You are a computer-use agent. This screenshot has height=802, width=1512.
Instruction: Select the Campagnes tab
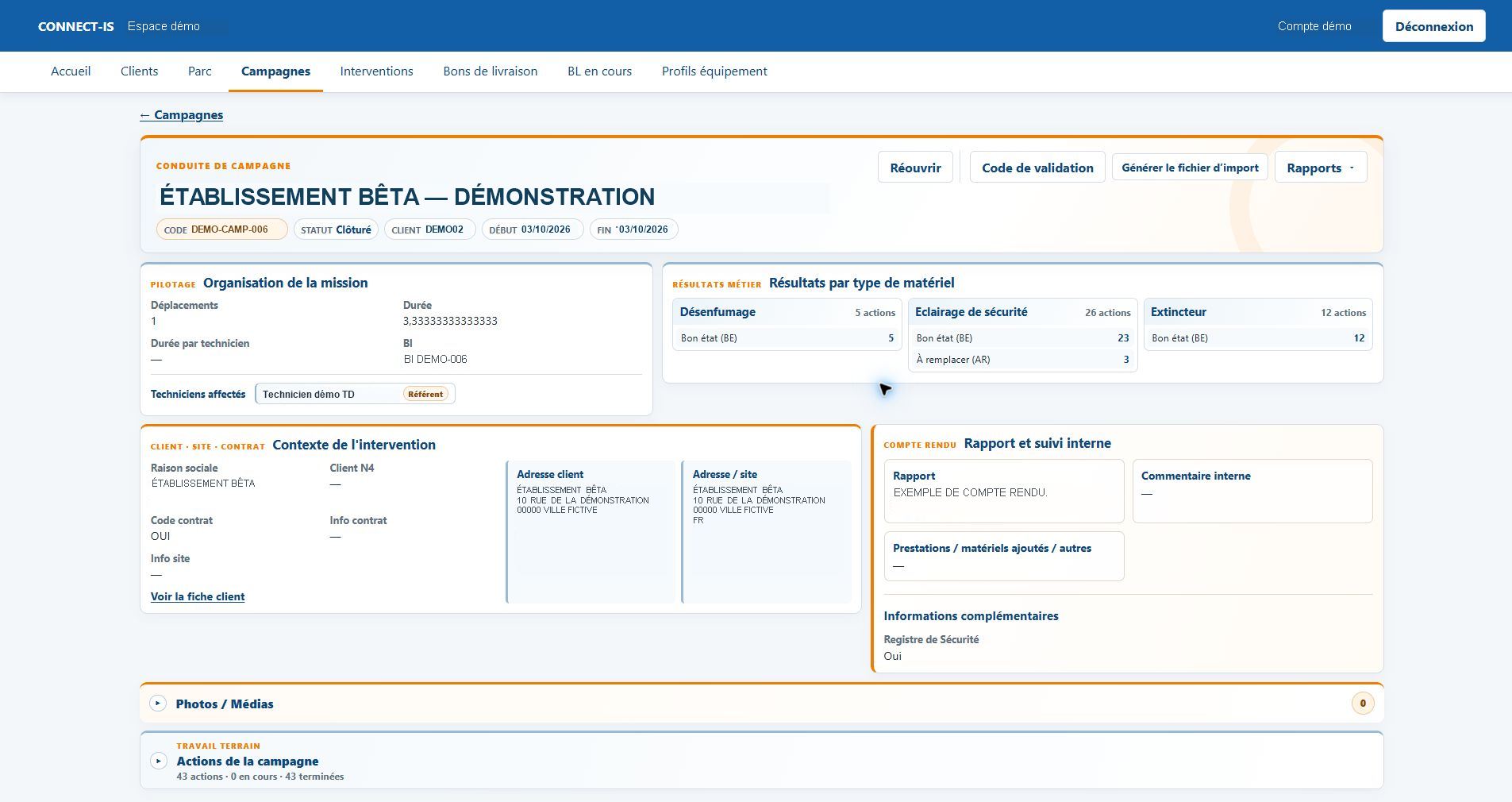pyautogui.click(x=275, y=71)
